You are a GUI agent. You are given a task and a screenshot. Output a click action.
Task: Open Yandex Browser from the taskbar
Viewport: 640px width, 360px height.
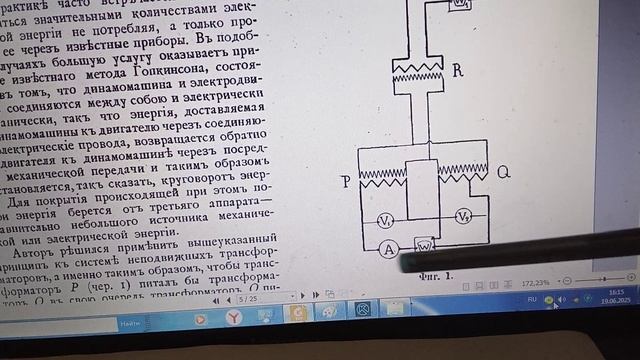pyautogui.click(x=233, y=317)
